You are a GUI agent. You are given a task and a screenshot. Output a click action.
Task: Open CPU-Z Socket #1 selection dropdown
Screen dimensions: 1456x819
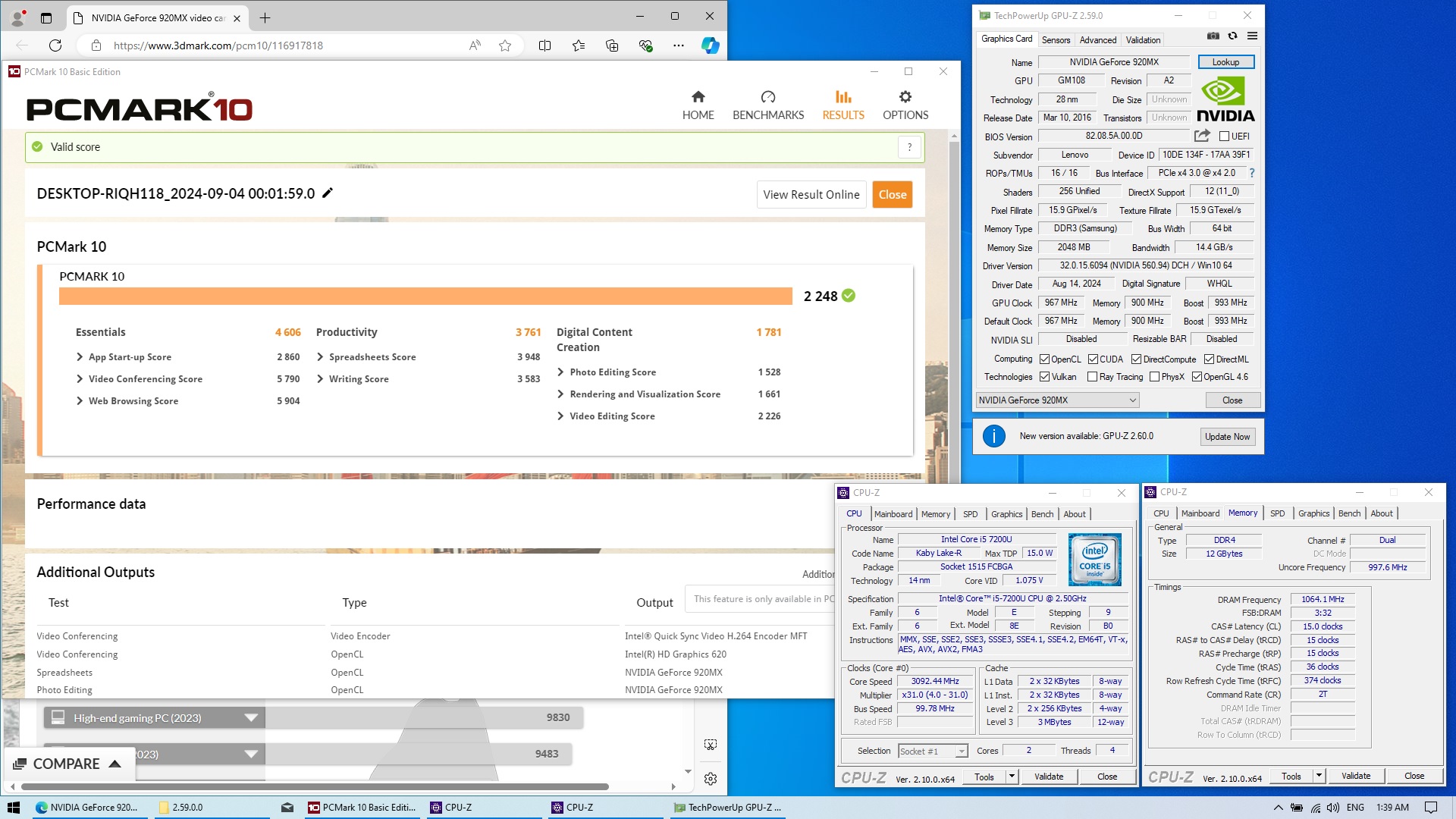click(x=934, y=752)
